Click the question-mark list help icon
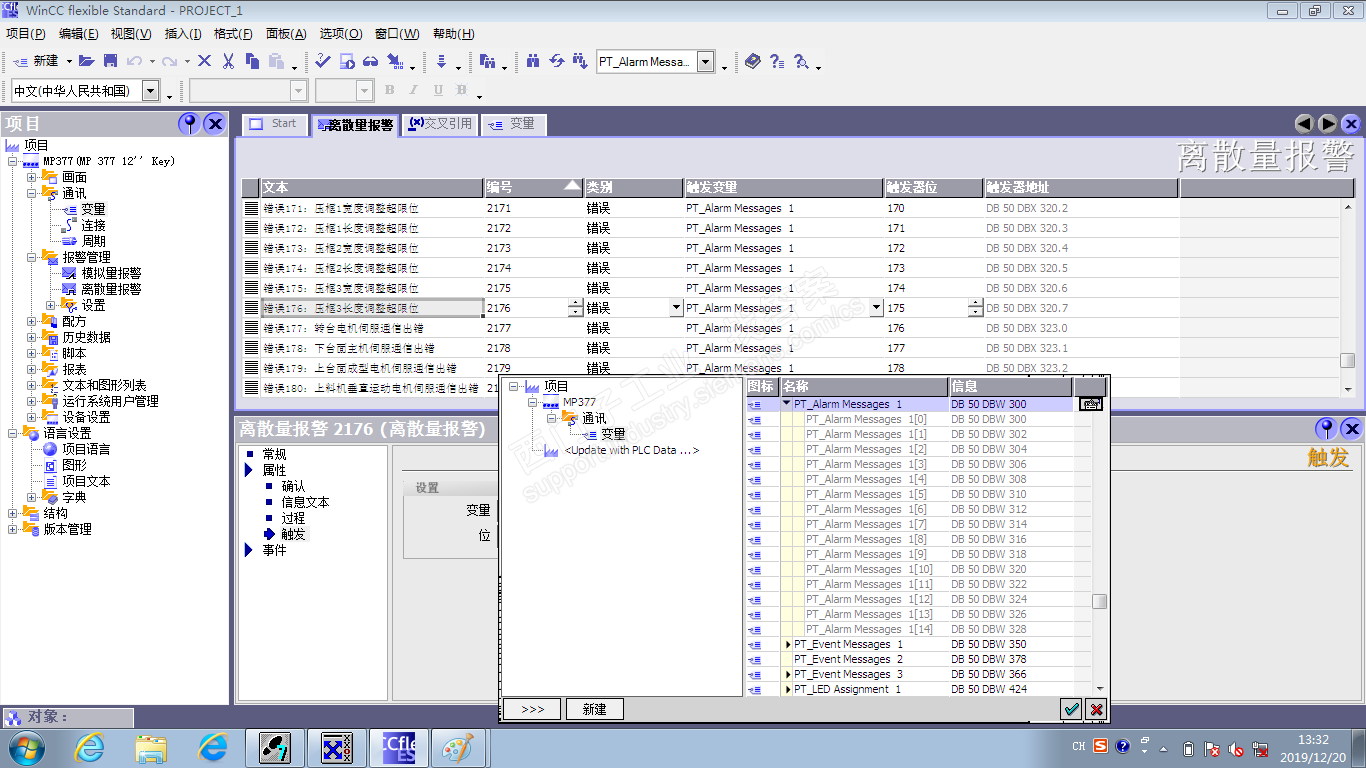This screenshot has height=768, width=1366. tap(776, 61)
